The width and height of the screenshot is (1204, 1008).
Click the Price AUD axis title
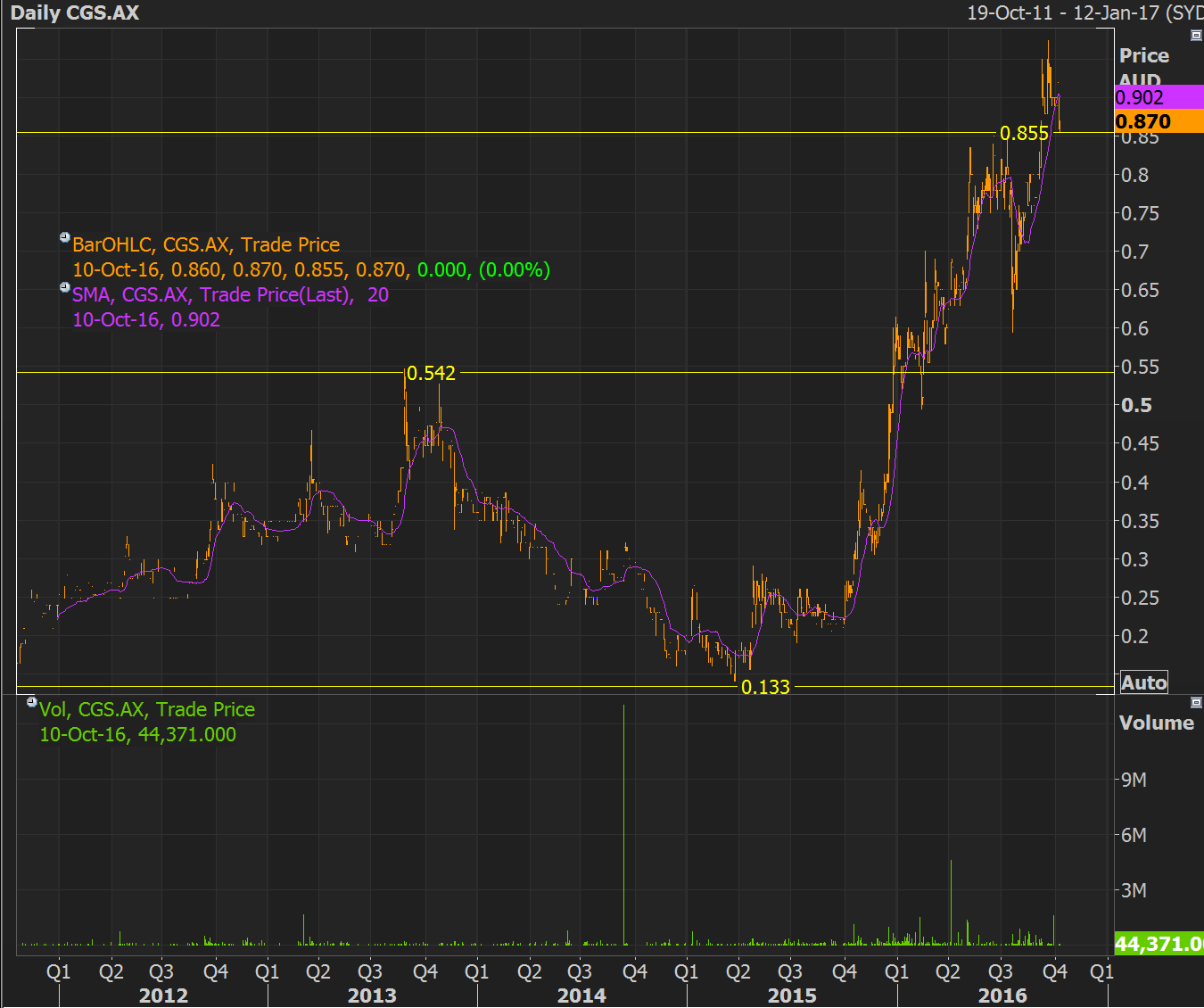[1143, 67]
